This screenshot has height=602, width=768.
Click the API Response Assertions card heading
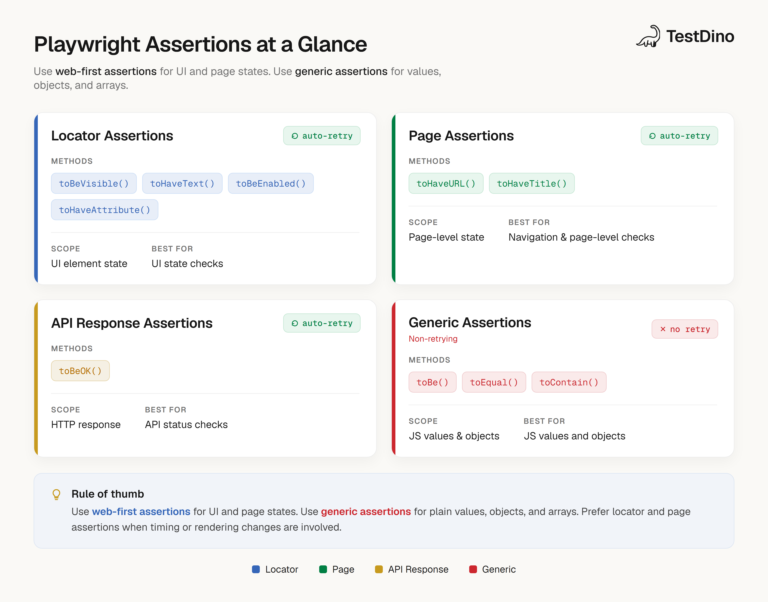[132, 323]
